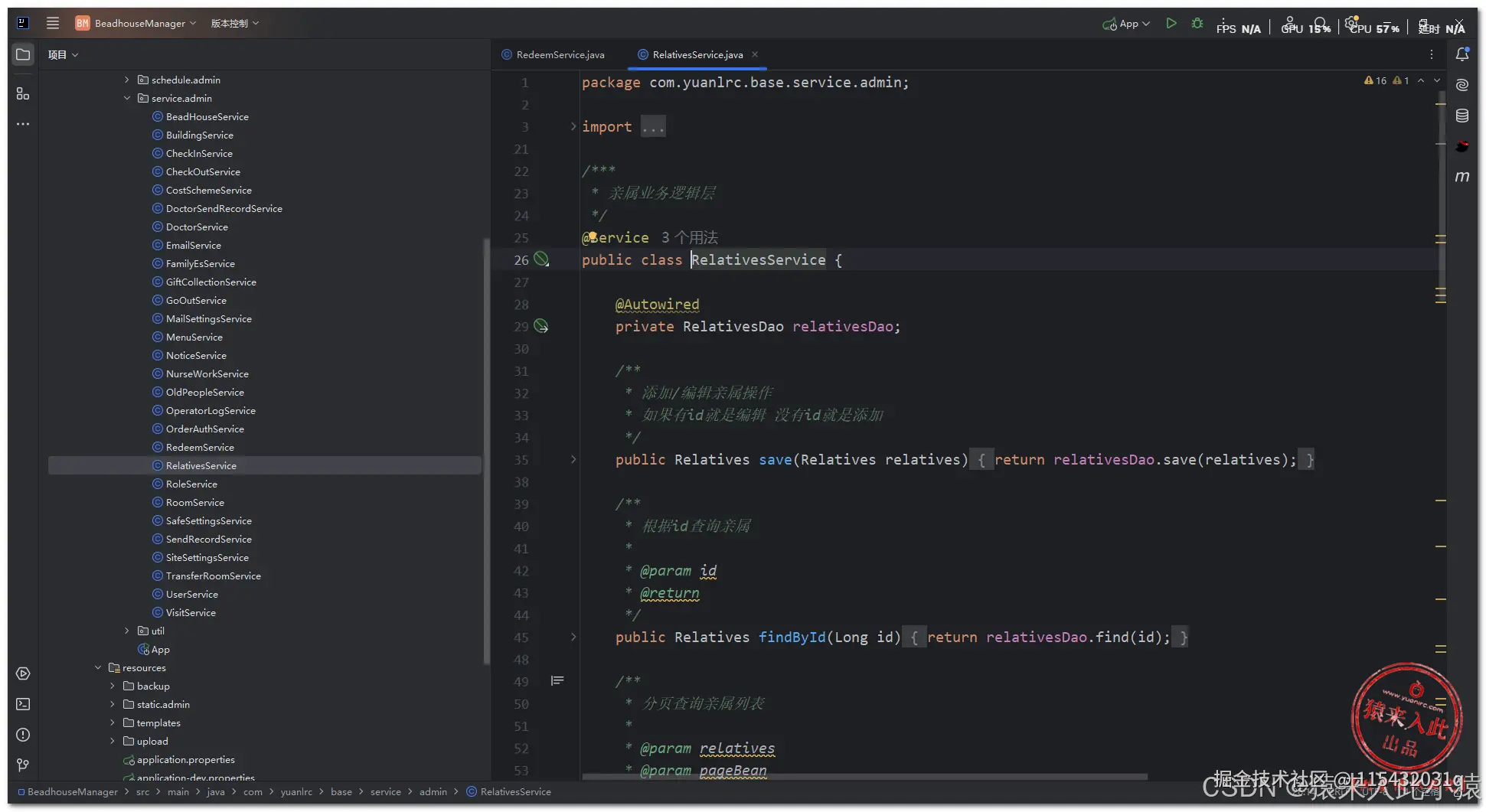Viewport: 1486px width, 812px height.
Task: Click the editor horizontal scrollbar
Action: point(864,776)
